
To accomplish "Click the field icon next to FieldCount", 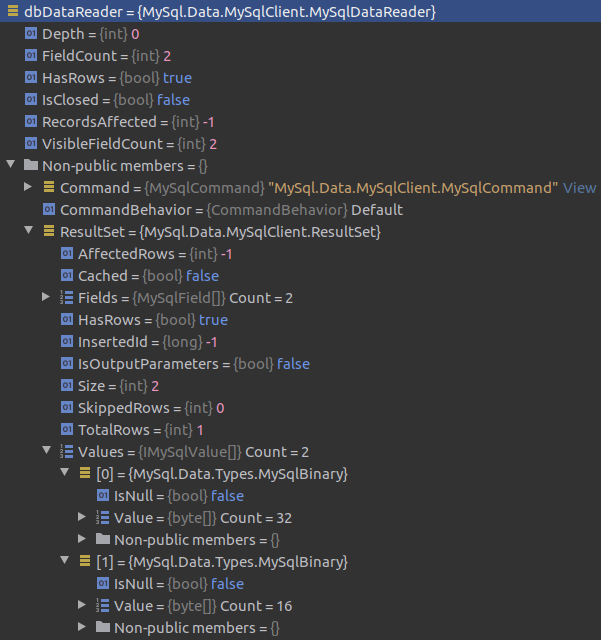I will point(31,55).
